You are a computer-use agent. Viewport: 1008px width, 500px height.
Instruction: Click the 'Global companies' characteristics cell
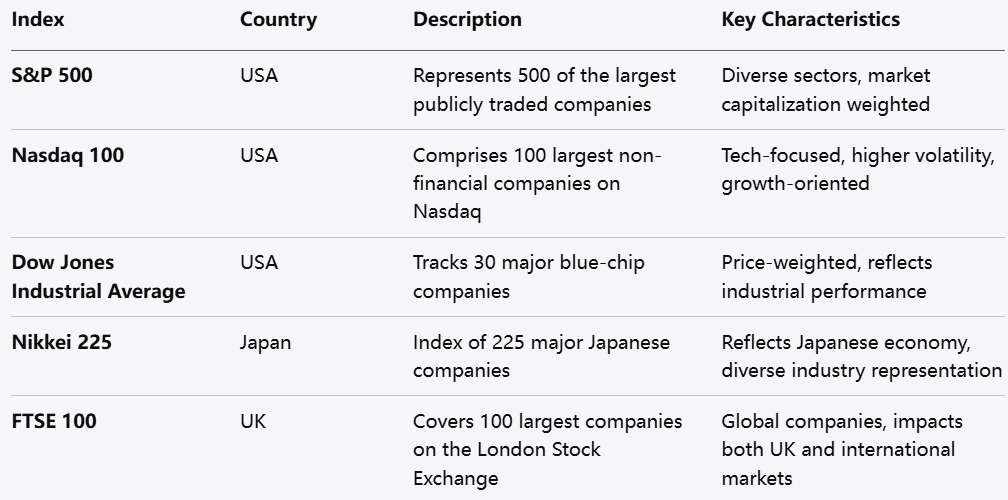coord(838,450)
